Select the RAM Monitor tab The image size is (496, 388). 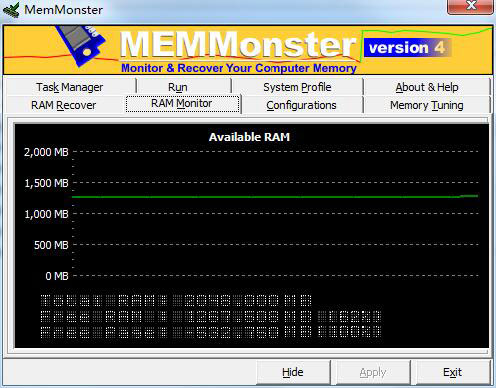point(182,104)
